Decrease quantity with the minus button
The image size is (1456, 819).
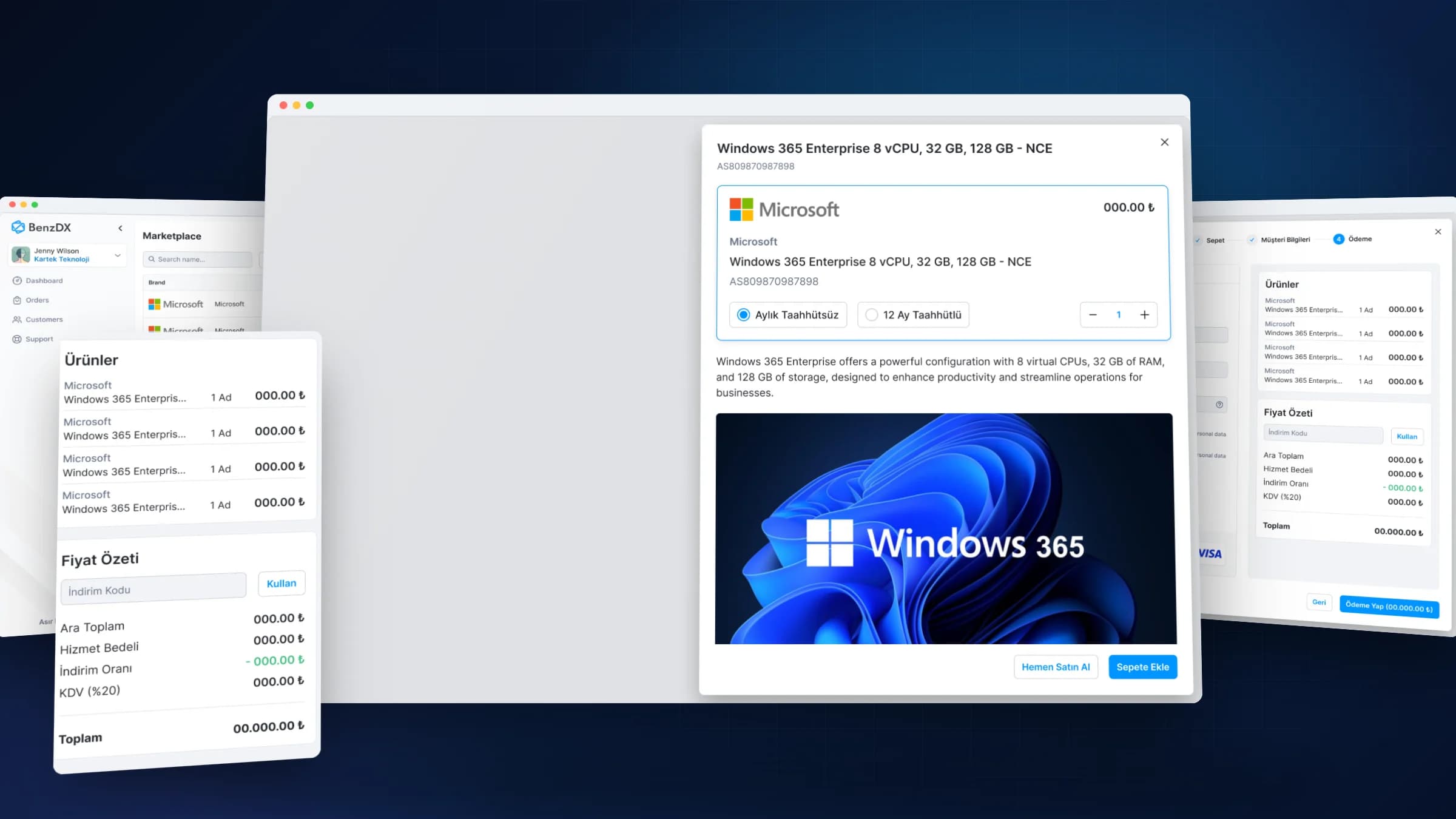click(x=1093, y=315)
